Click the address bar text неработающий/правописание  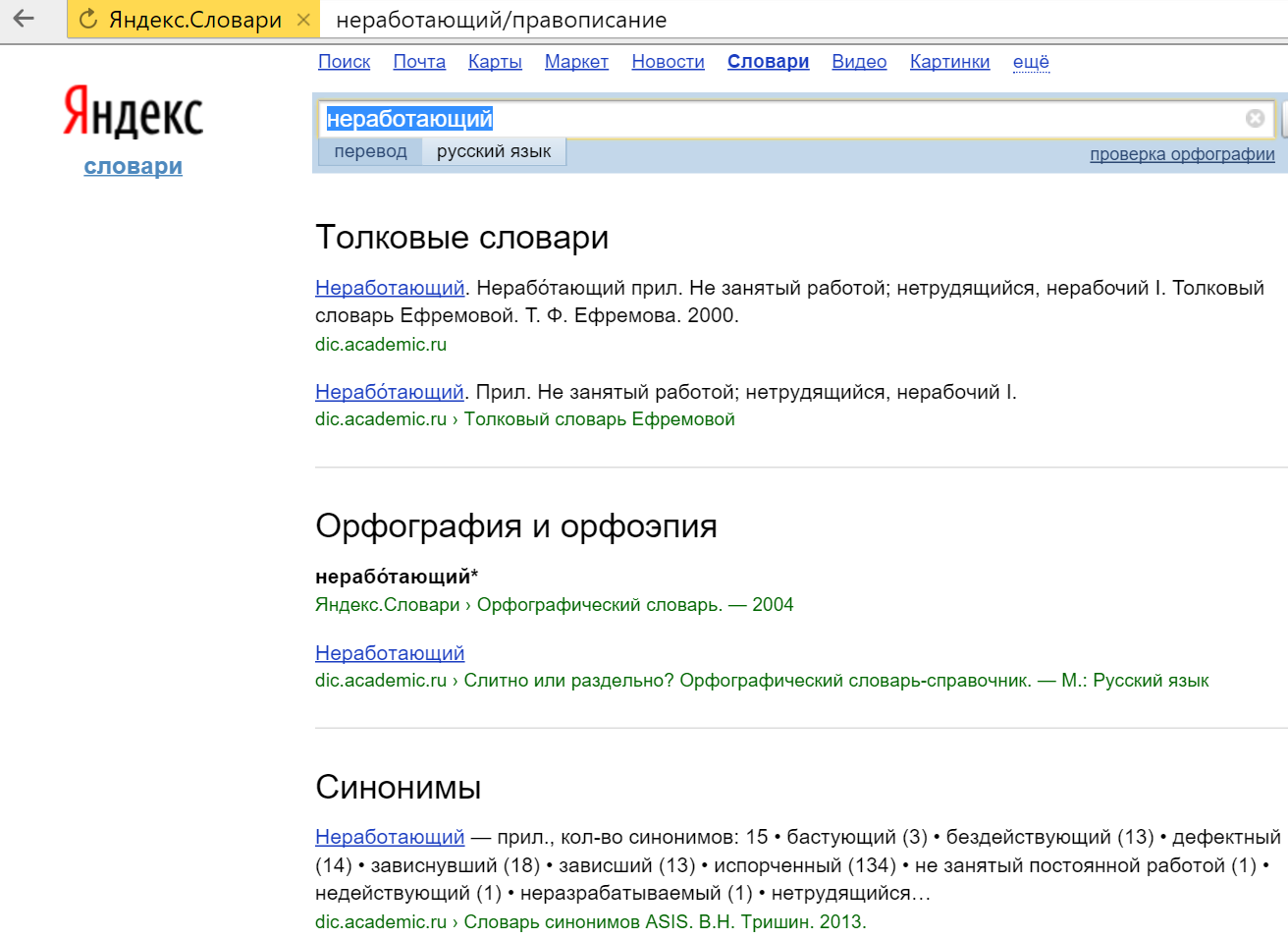click(x=501, y=20)
